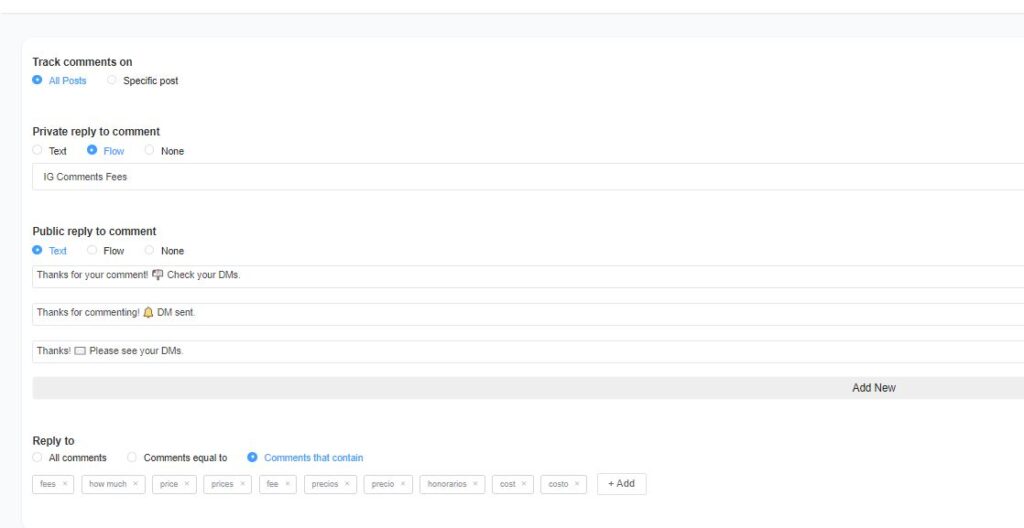Choose 'All Posts' under Track comments on
Viewport: 1024px width, 528px height.
[38, 80]
